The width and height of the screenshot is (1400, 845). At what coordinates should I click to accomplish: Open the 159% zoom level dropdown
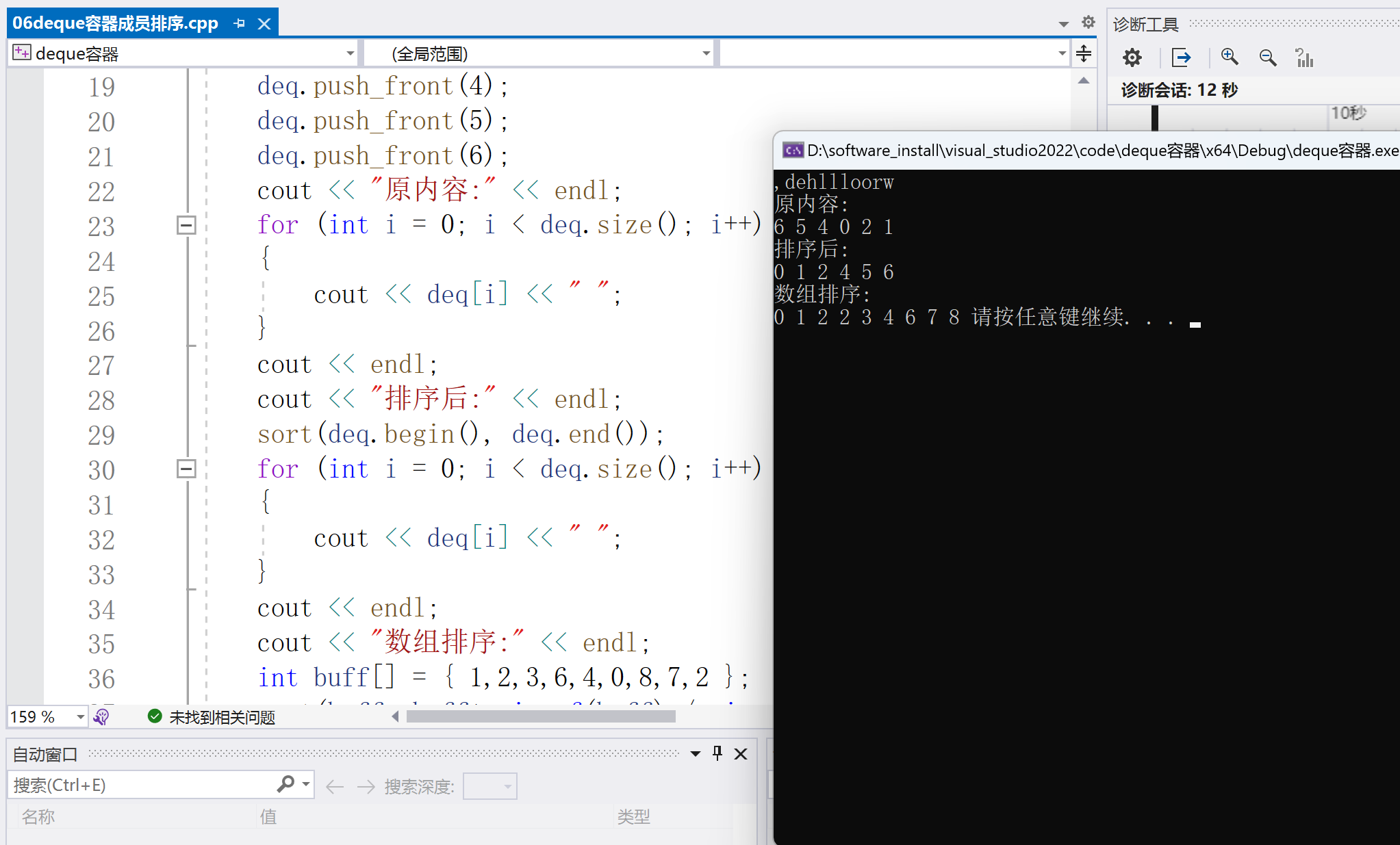pyautogui.click(x=80, y=716)
